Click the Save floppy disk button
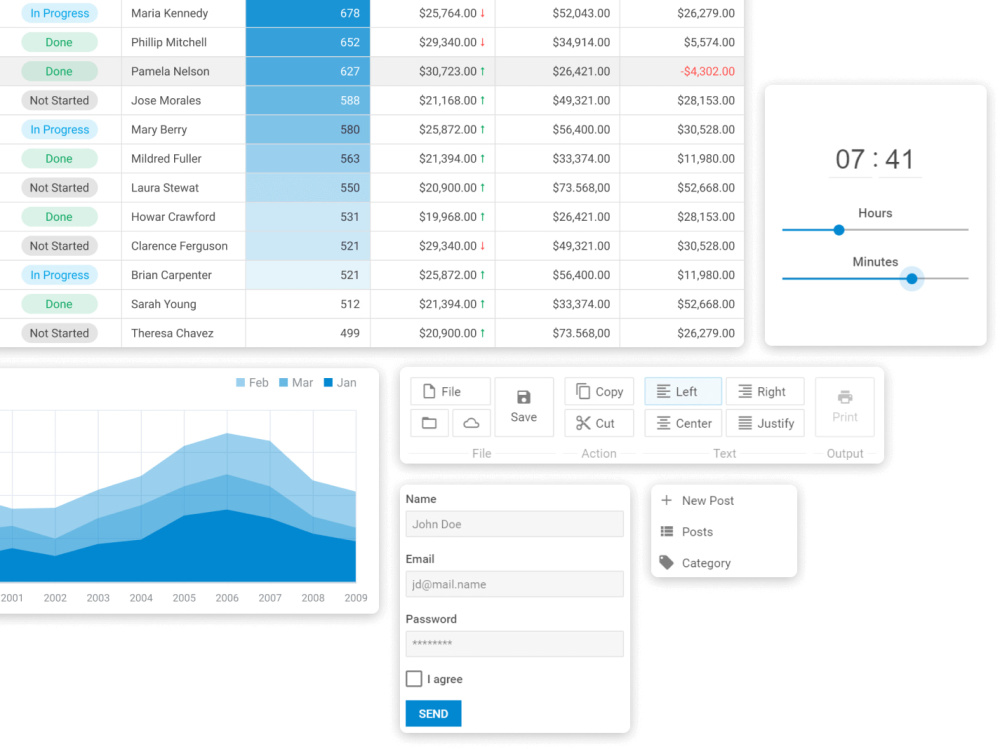 click(x=524, y=406)
